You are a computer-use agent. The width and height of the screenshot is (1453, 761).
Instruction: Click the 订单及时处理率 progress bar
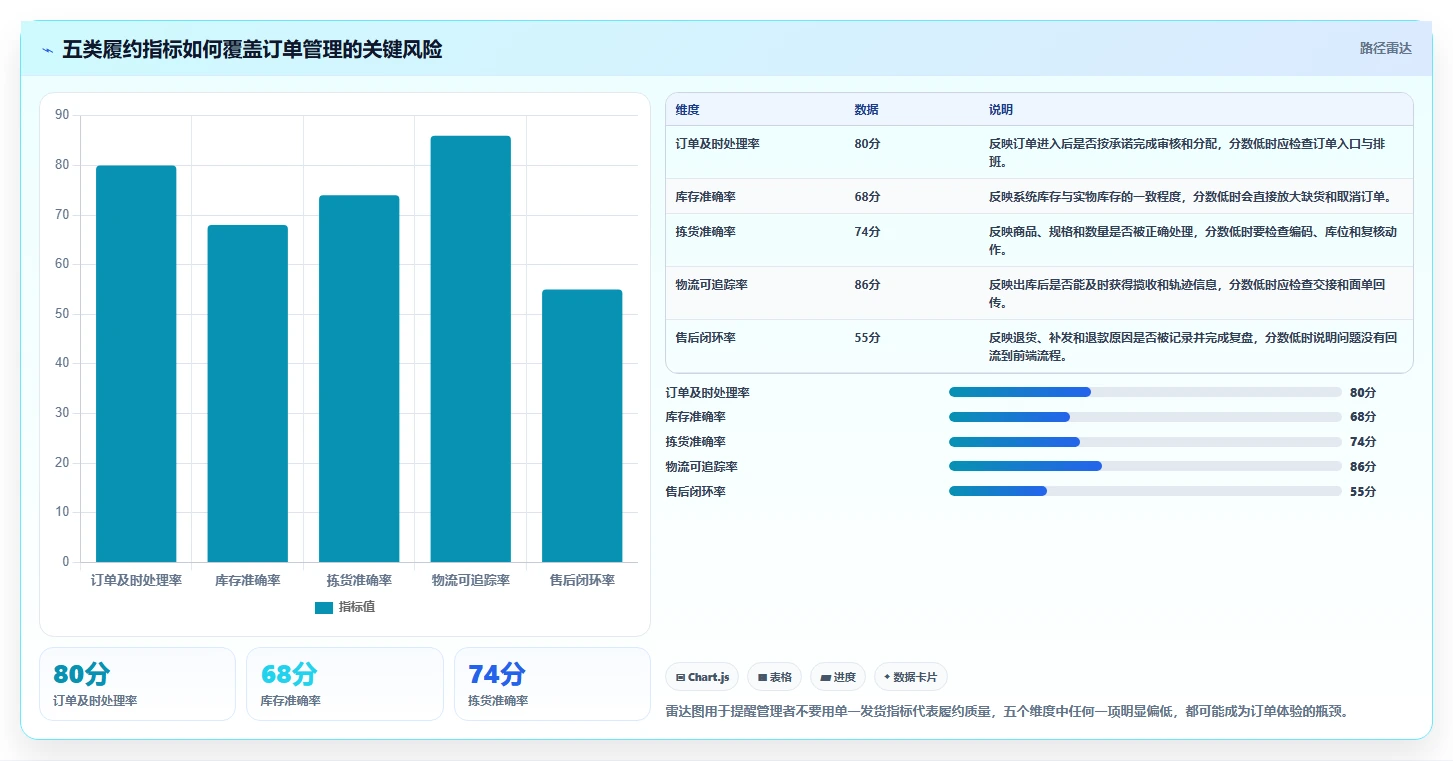tap(1145, 392)
